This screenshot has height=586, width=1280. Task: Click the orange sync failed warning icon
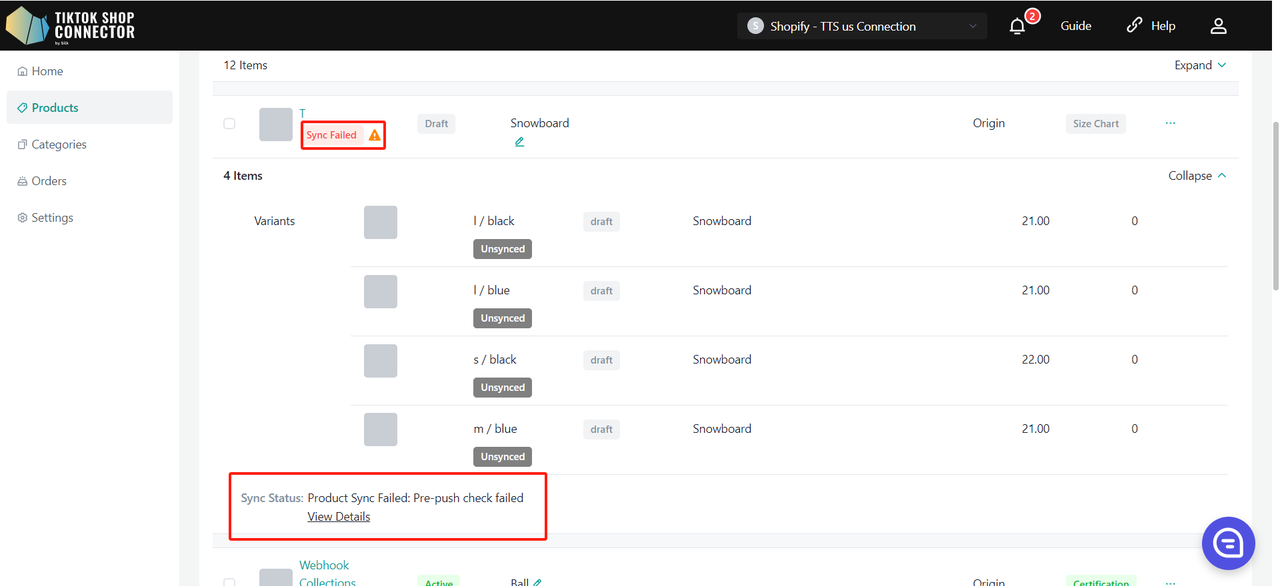[x=375, y=135]
